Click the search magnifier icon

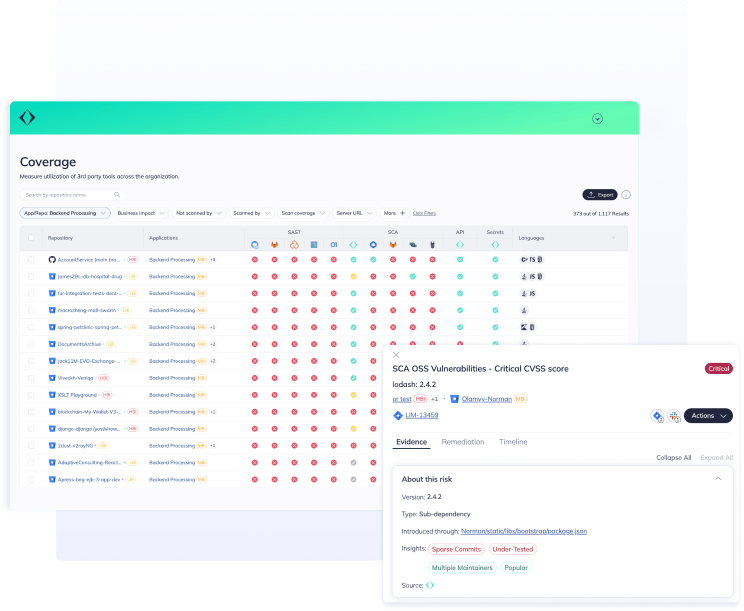(x=117, y=195)
